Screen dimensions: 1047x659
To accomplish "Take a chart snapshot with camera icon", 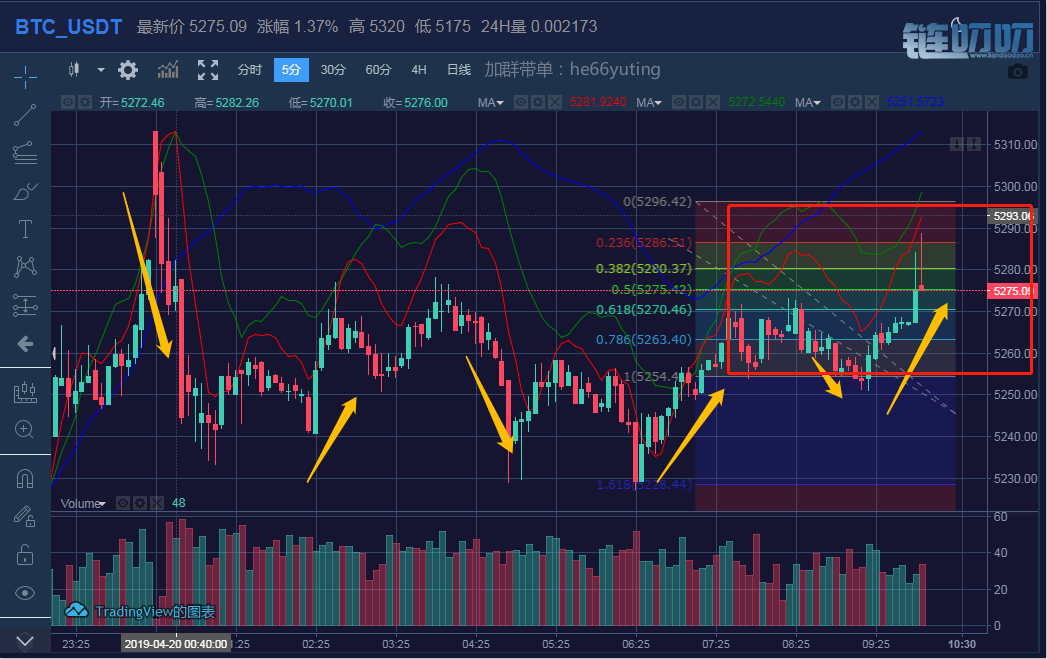I will (x=1017, y=71).
